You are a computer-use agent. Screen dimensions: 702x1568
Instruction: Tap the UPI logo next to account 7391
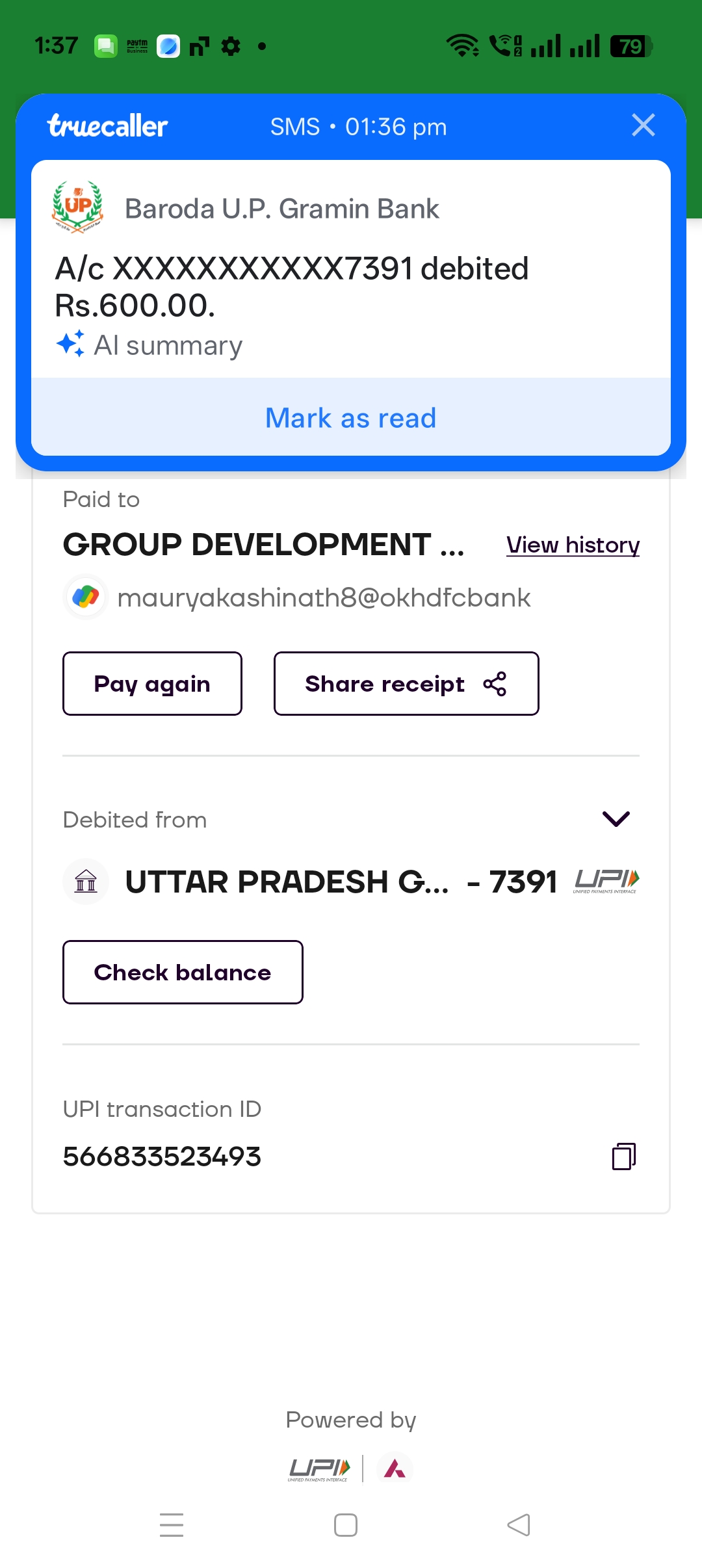click(606, 882)
